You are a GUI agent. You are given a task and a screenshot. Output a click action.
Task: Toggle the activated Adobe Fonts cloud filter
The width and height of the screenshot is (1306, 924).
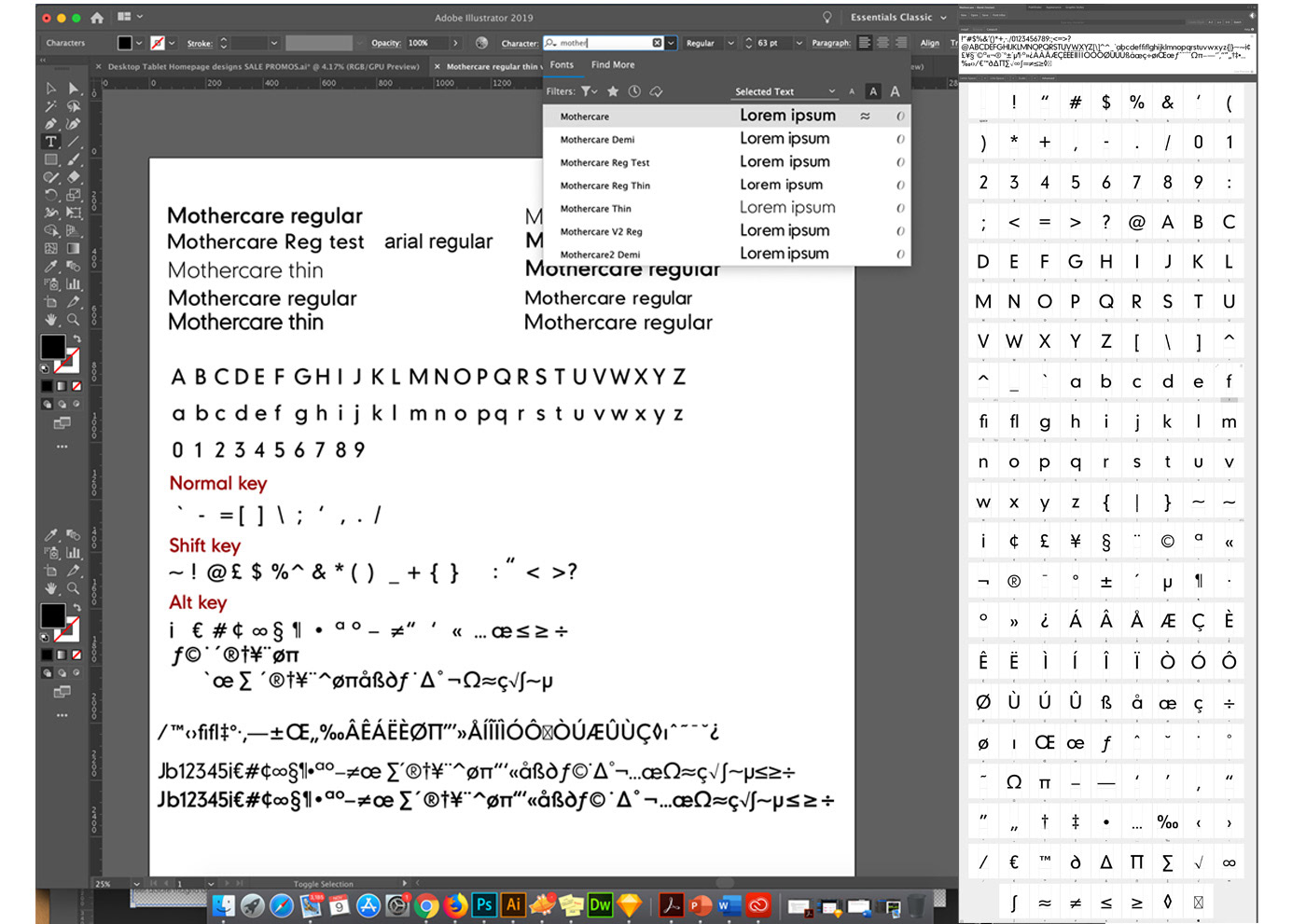click(656, 91)
